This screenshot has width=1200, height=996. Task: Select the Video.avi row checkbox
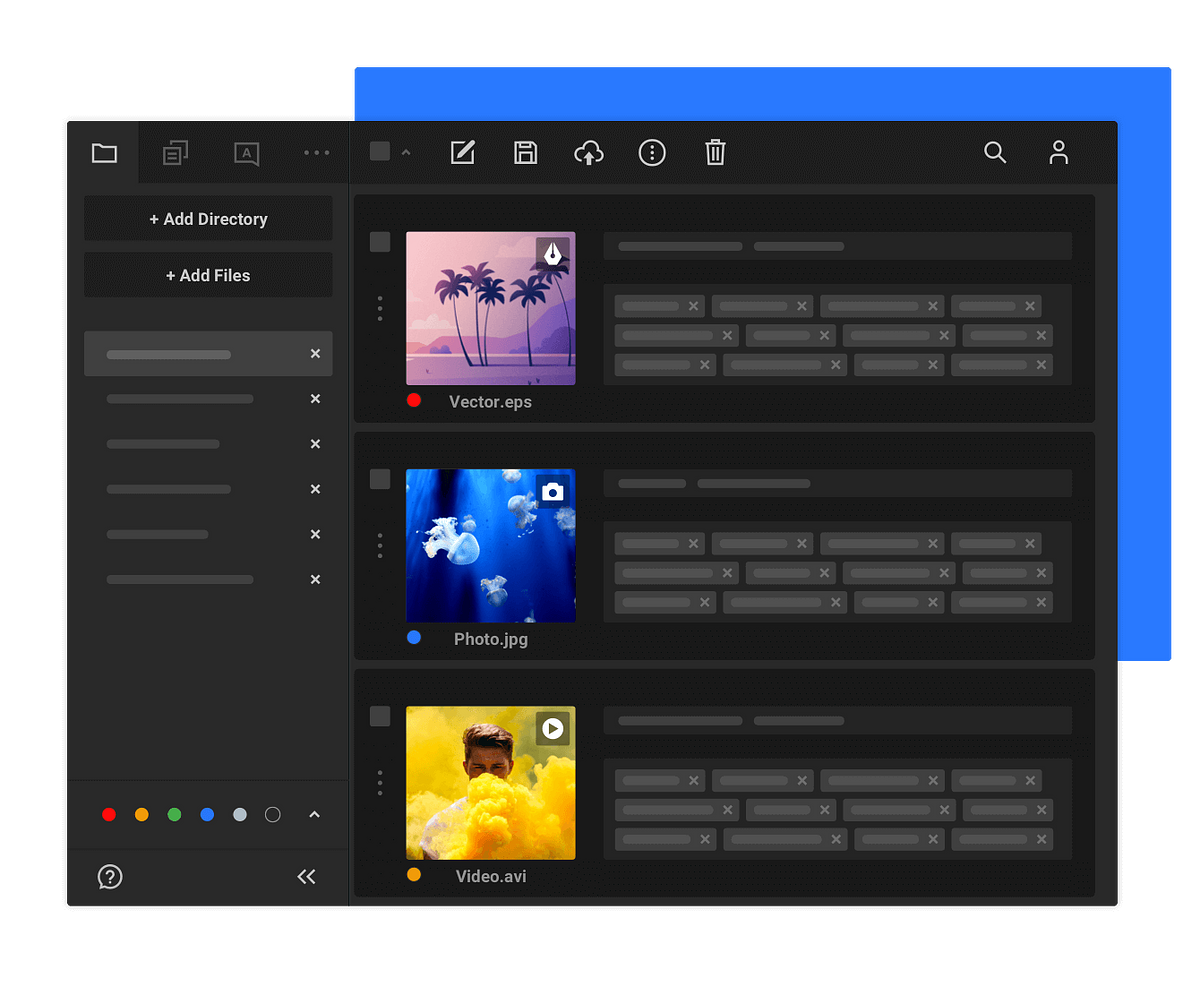click(380, 716)
